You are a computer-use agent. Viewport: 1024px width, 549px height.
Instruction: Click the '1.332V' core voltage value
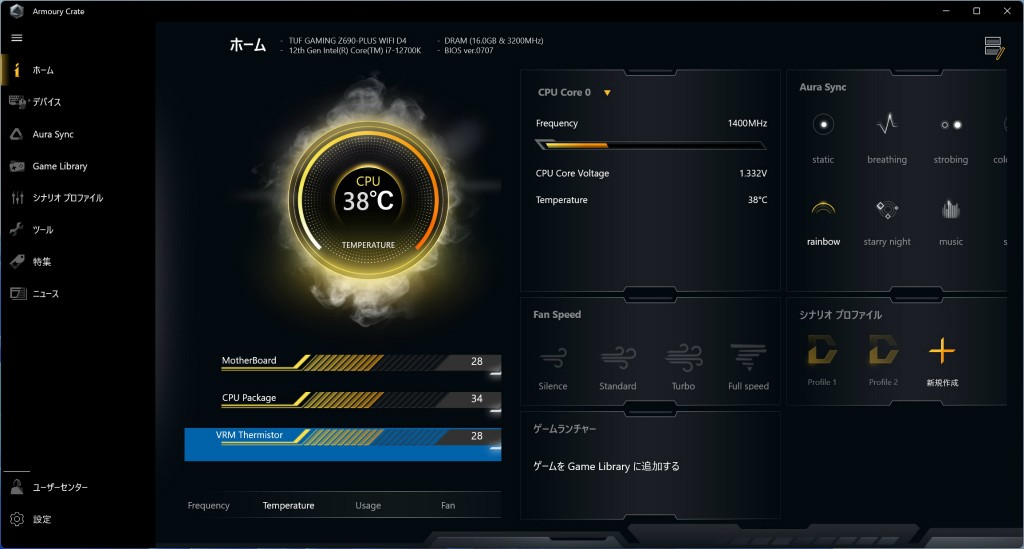click(753, 173)
